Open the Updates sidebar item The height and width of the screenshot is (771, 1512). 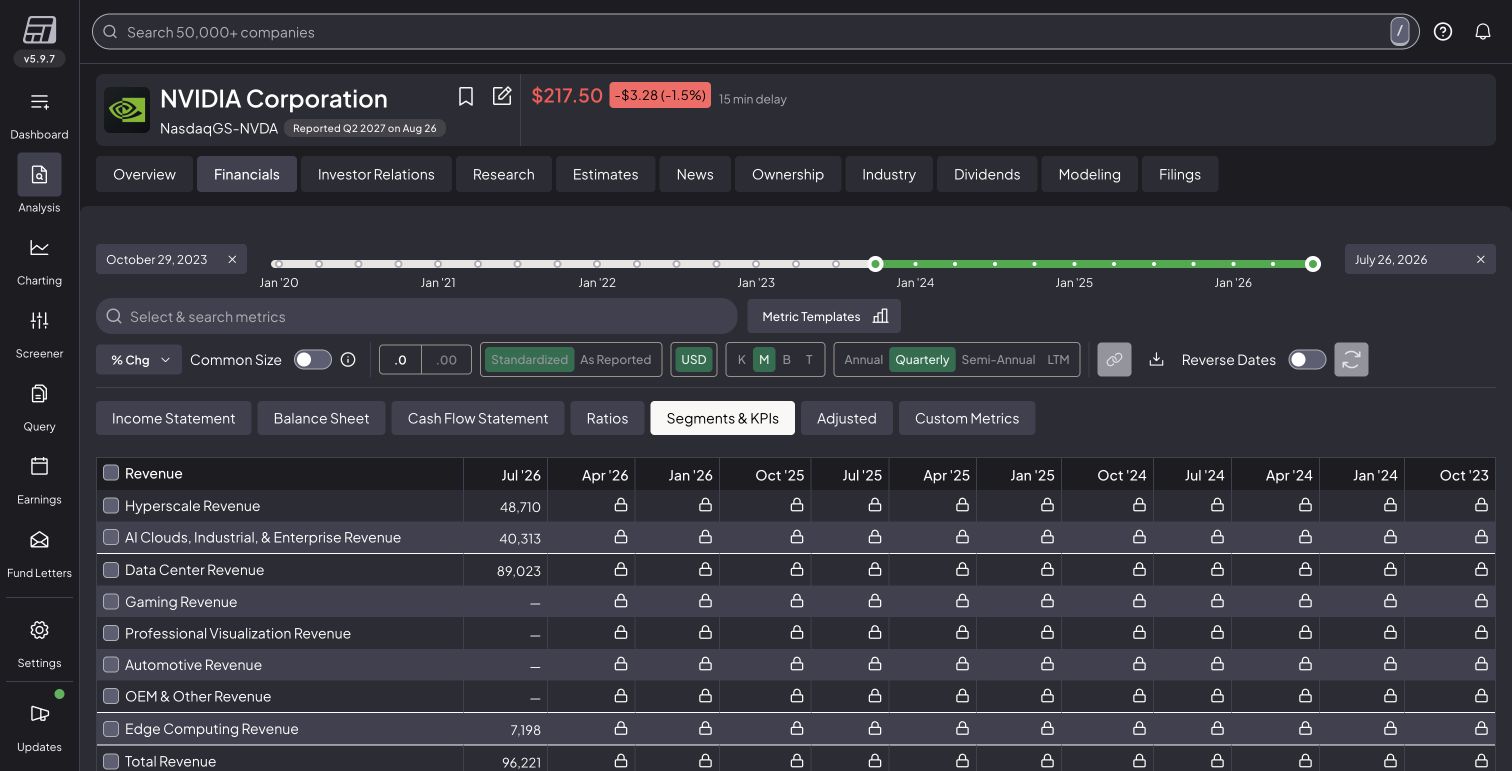pyautogui.click(x=39, y=714)
